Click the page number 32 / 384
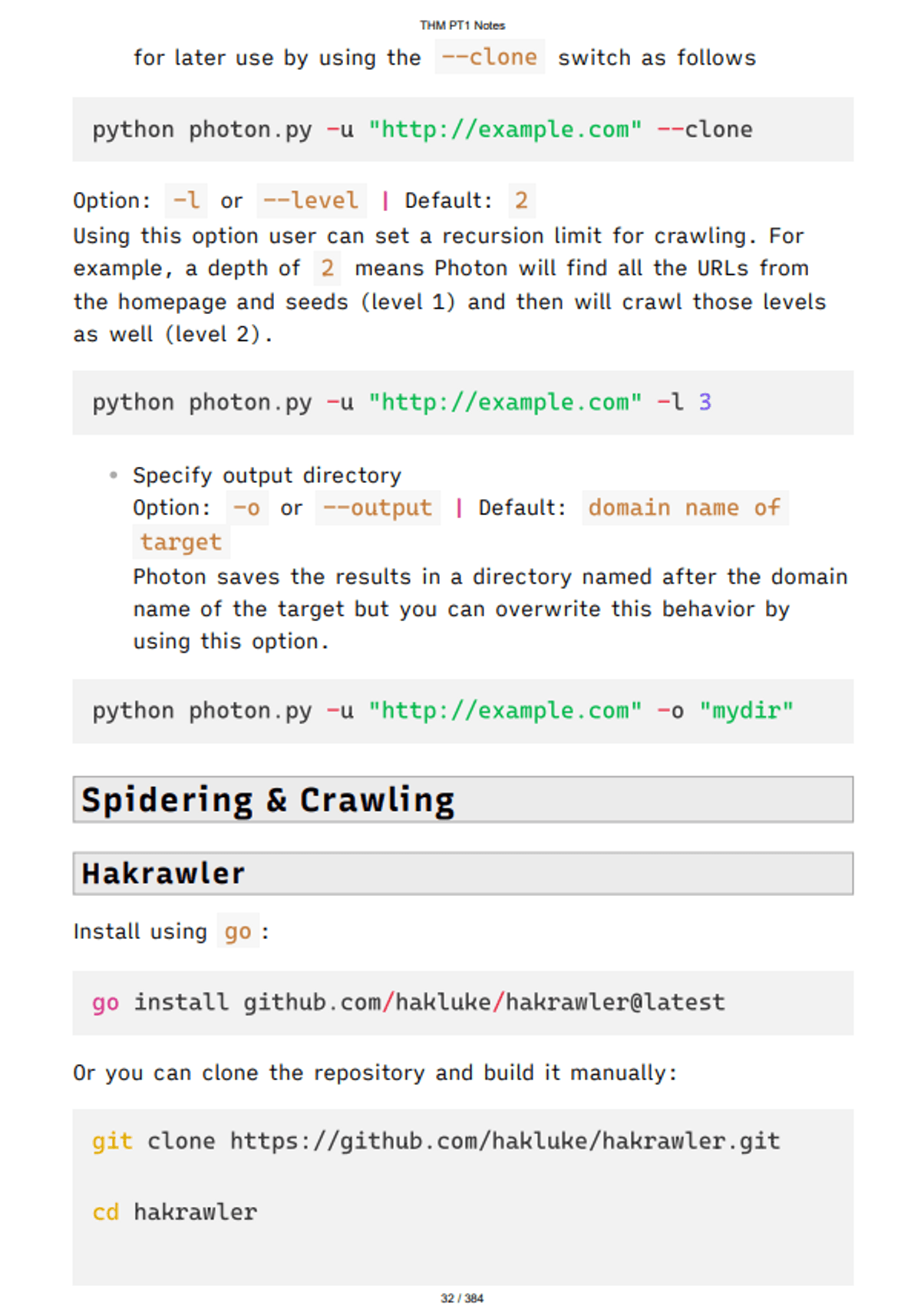This screenshot has height=1316, width=921. pyautogui.click(x=462, y=1298)
